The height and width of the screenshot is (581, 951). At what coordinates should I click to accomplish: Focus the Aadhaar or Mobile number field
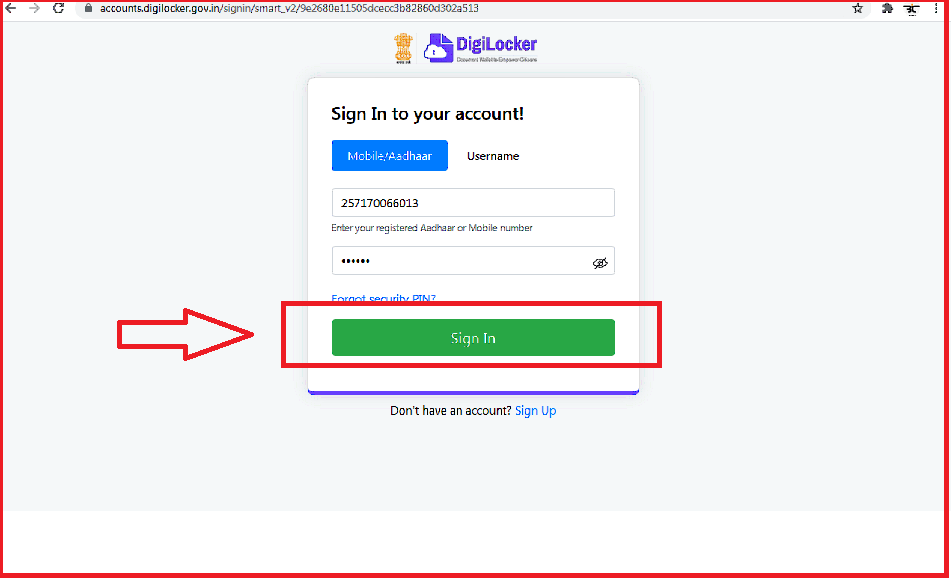[x=473, y=203]
